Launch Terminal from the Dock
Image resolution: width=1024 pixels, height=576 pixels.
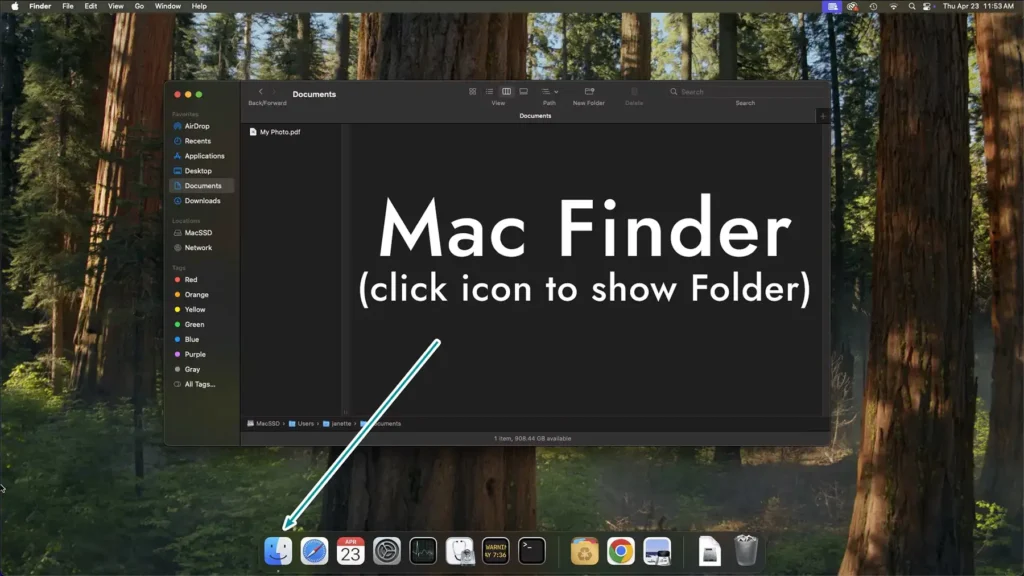click(530, 550)
